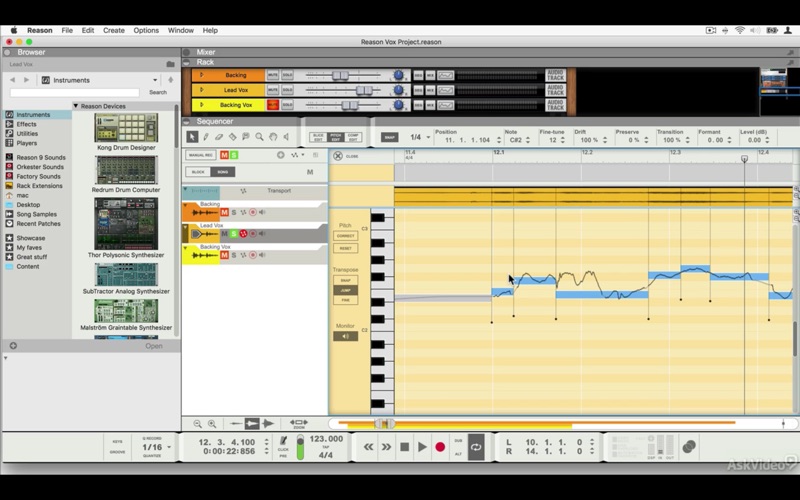Click the rewind transport button
Viewport: 800px width, 500px height.
(368, 447)
